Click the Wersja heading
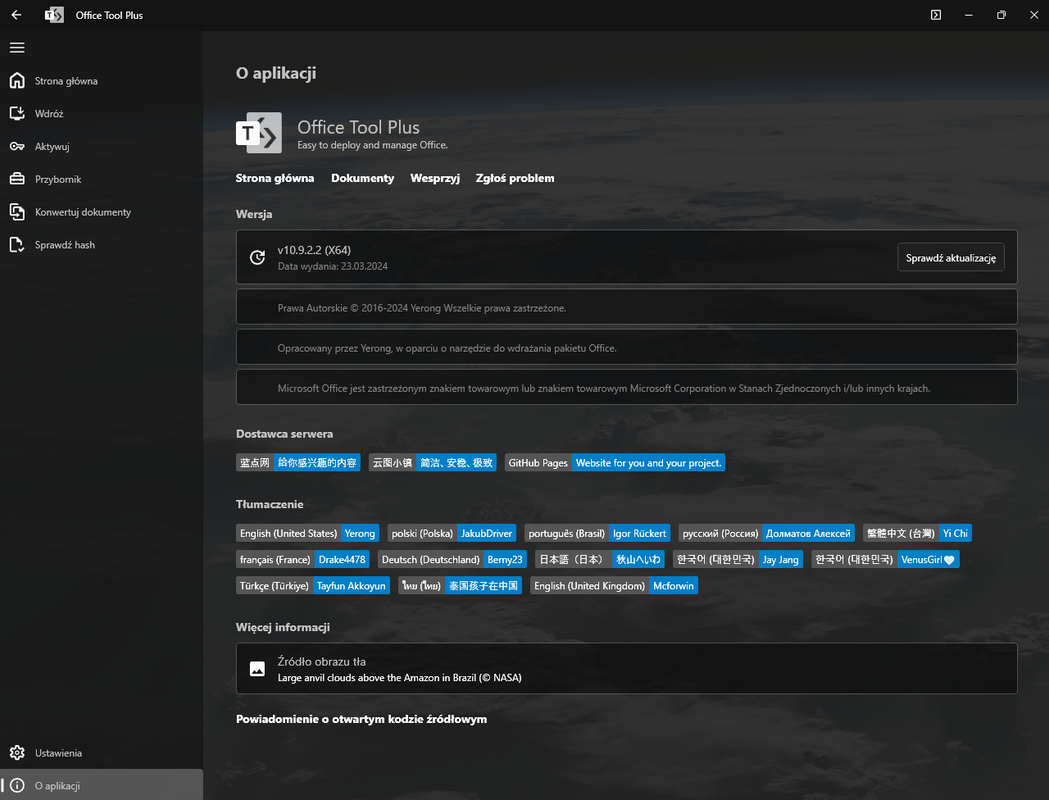 pyautogui.click(x=254, y=214)
